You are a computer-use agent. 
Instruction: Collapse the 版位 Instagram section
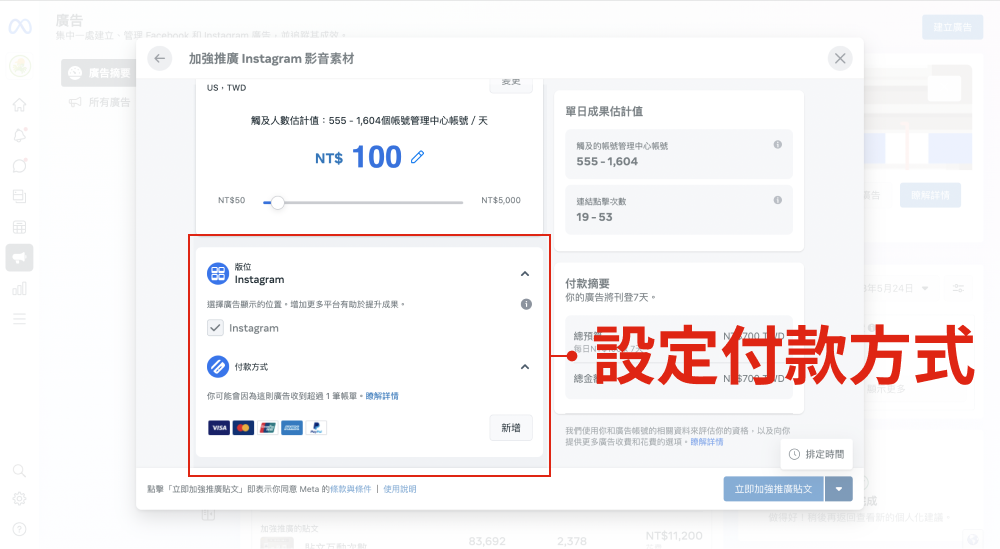(x=525, y=274)
